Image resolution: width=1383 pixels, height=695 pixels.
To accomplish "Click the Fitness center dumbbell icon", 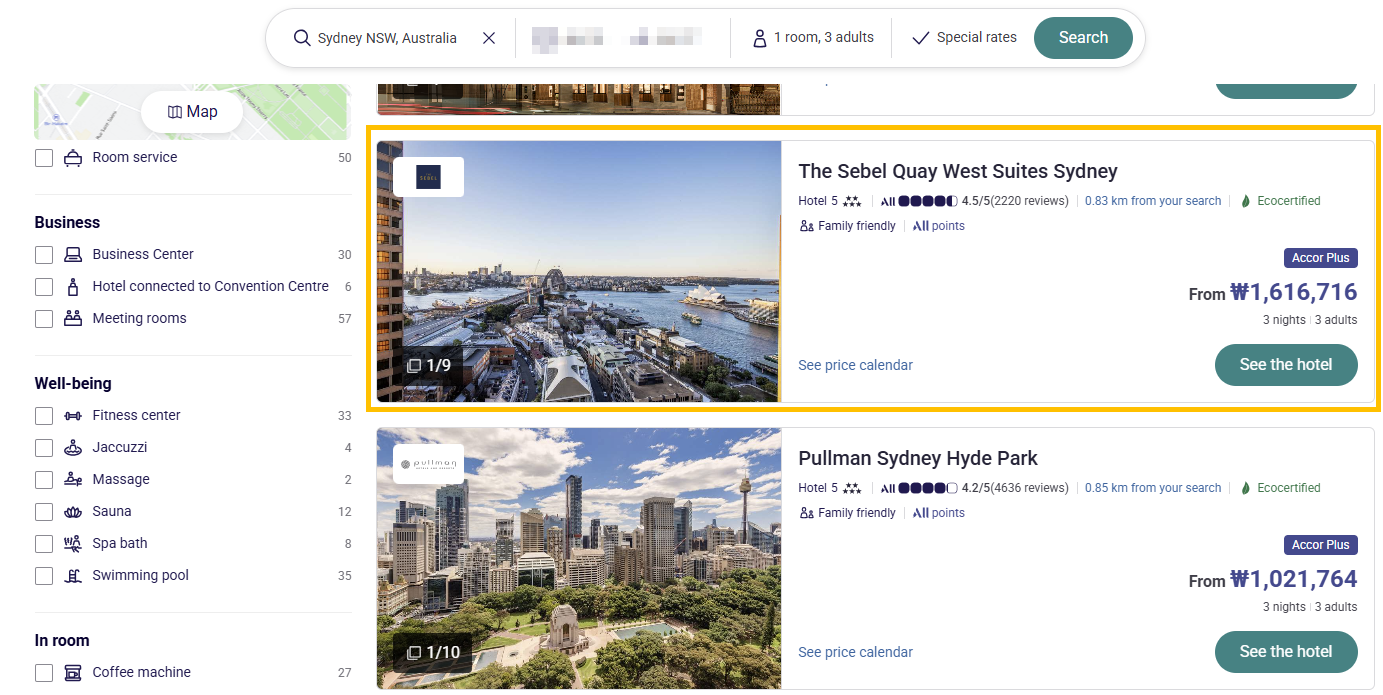I will coord(73,416).
